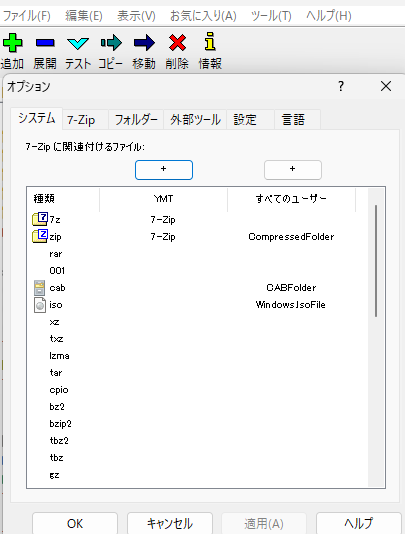This screenshot has width=405, height=534.
Task: Open the 表示(V) menu
Action: coord(136,16)
